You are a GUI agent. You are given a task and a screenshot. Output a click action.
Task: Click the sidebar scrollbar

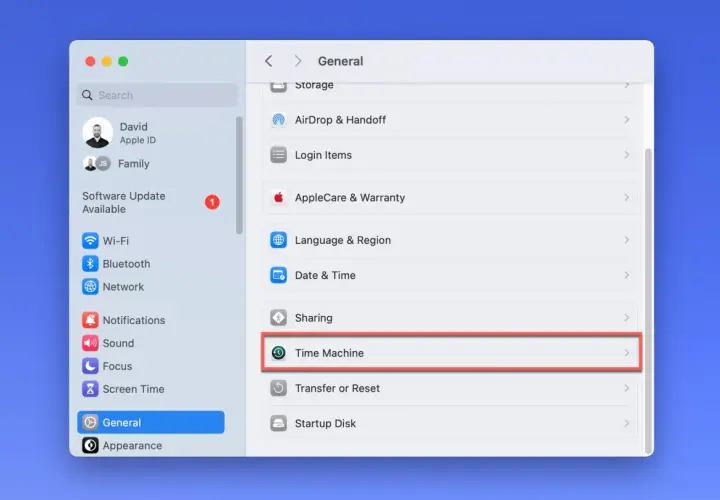239,175
